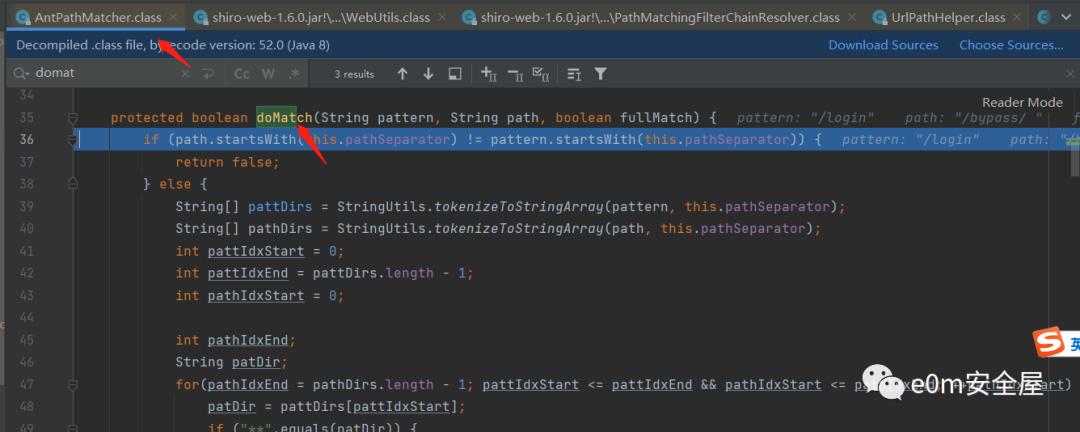Click 'return false;' on line 37
Image resolution: width=1080 pixels, height=432 pixels.
coord(227,163)
